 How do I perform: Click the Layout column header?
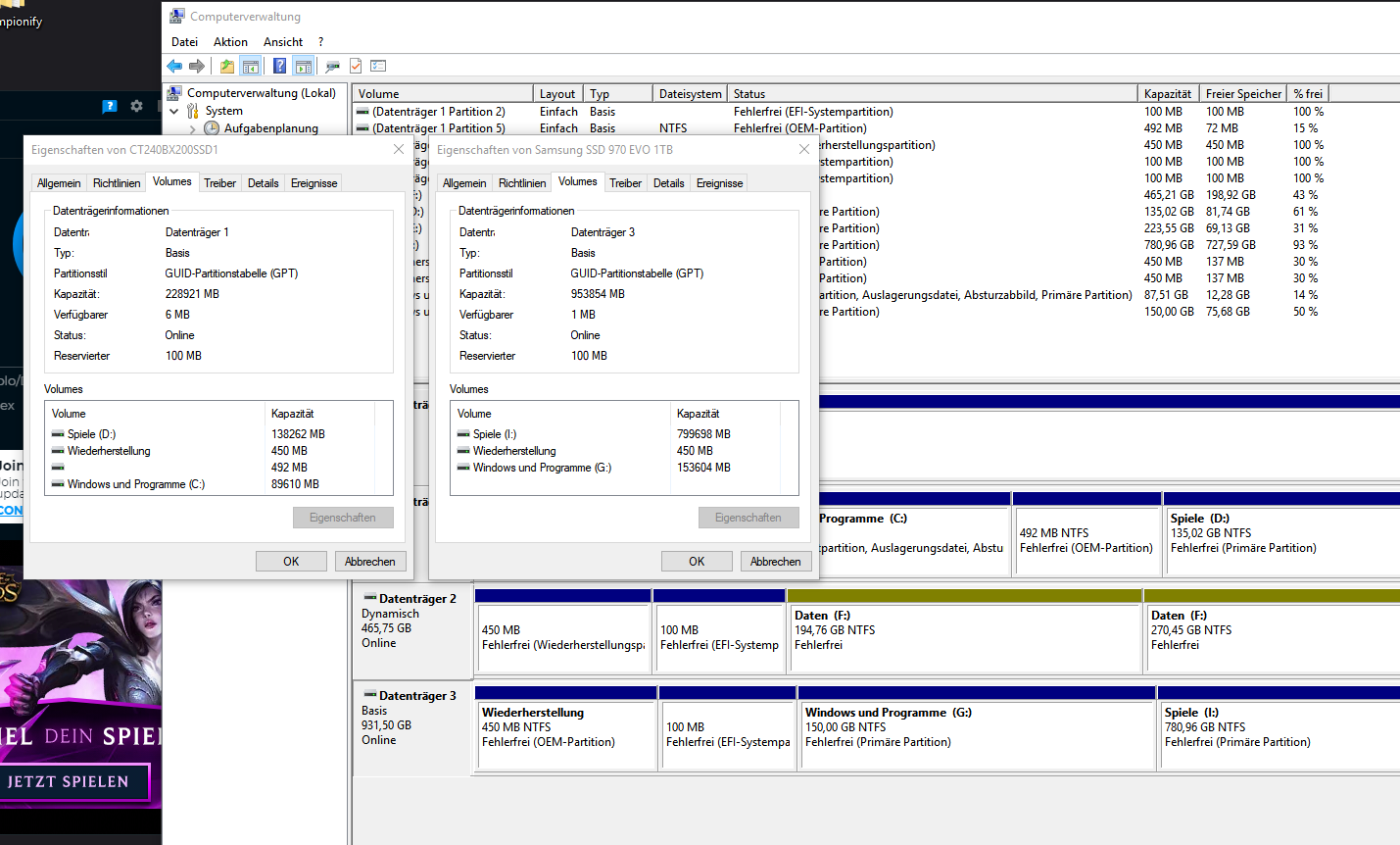pos(558,94)
